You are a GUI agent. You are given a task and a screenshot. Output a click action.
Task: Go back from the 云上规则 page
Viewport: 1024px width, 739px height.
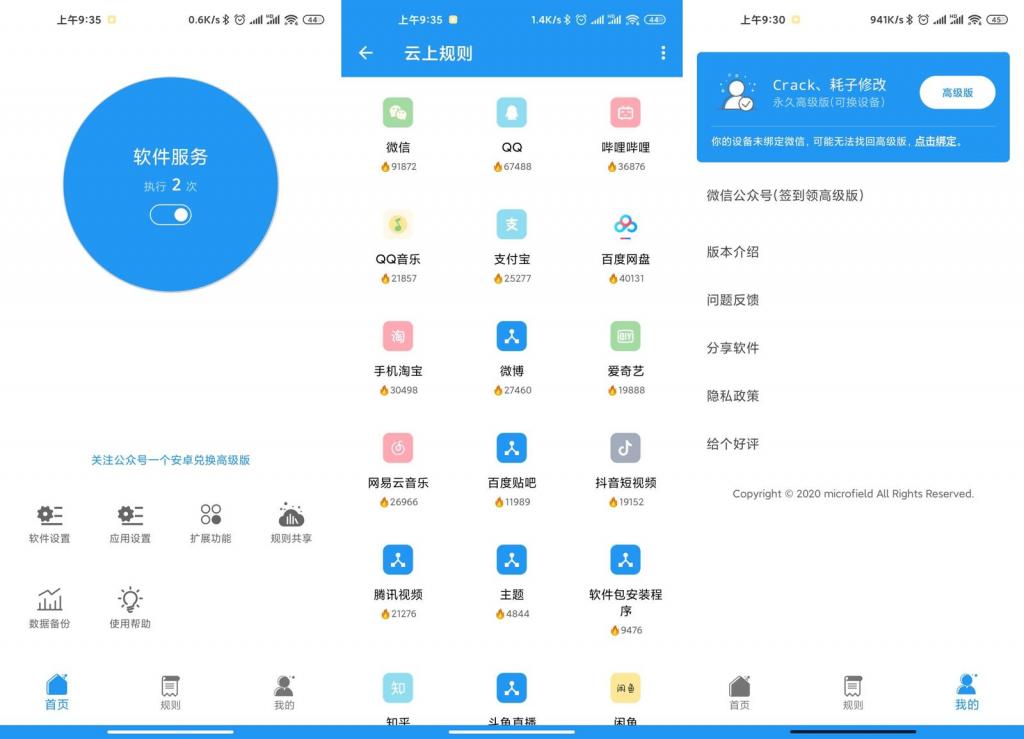365,55
